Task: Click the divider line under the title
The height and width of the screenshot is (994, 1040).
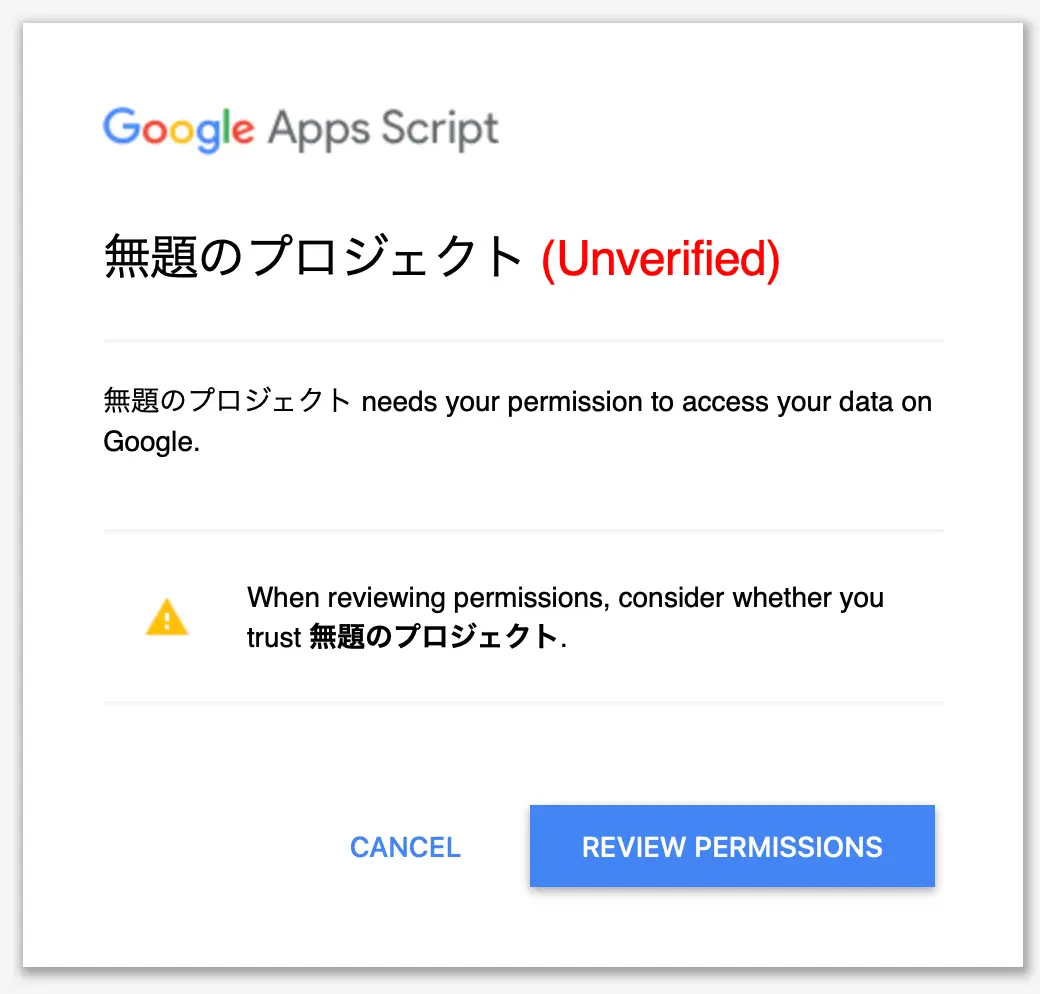Action: 523,341
